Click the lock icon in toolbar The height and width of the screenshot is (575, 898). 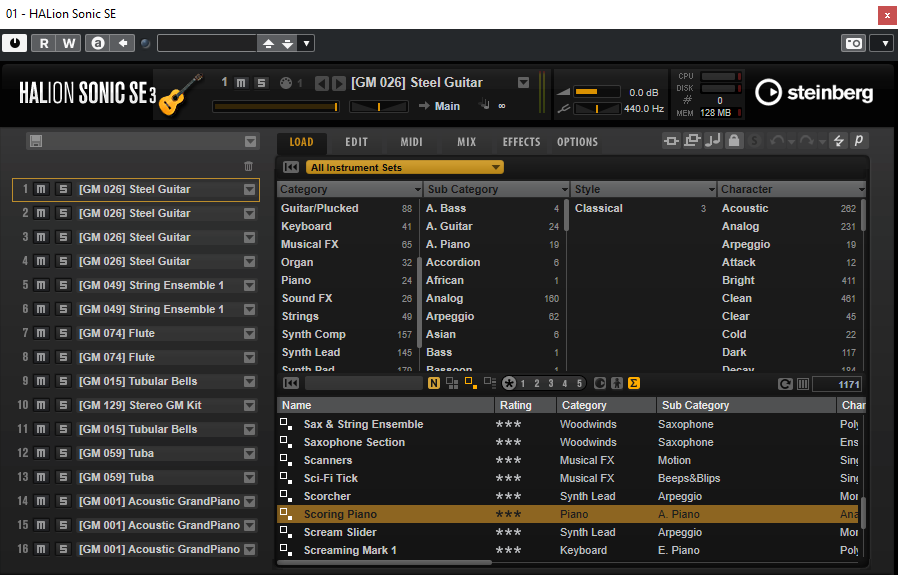[x=734, y=140]
